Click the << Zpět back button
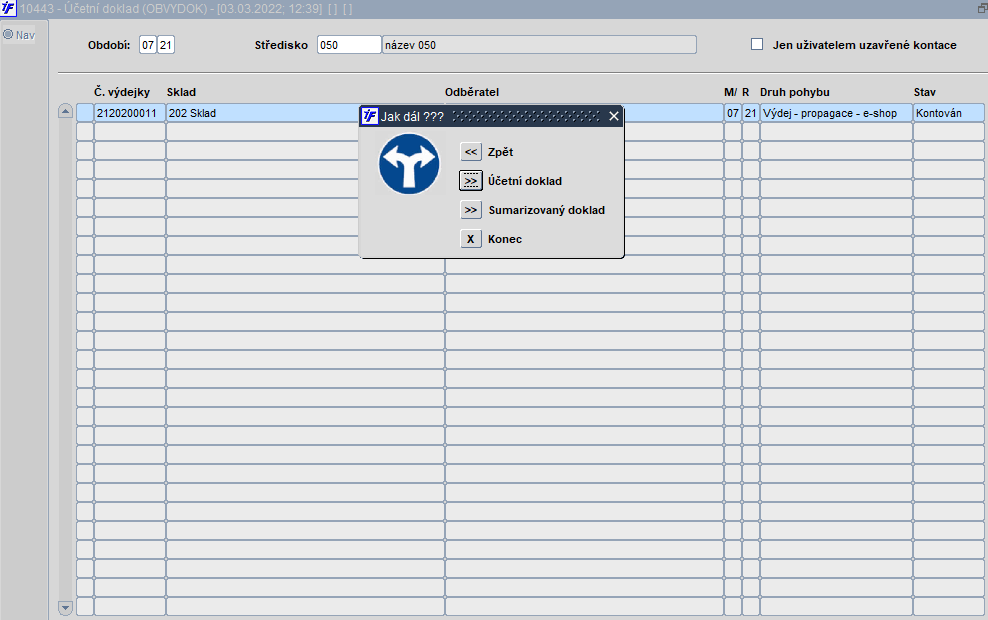988x620 pixels. point(471,152)
